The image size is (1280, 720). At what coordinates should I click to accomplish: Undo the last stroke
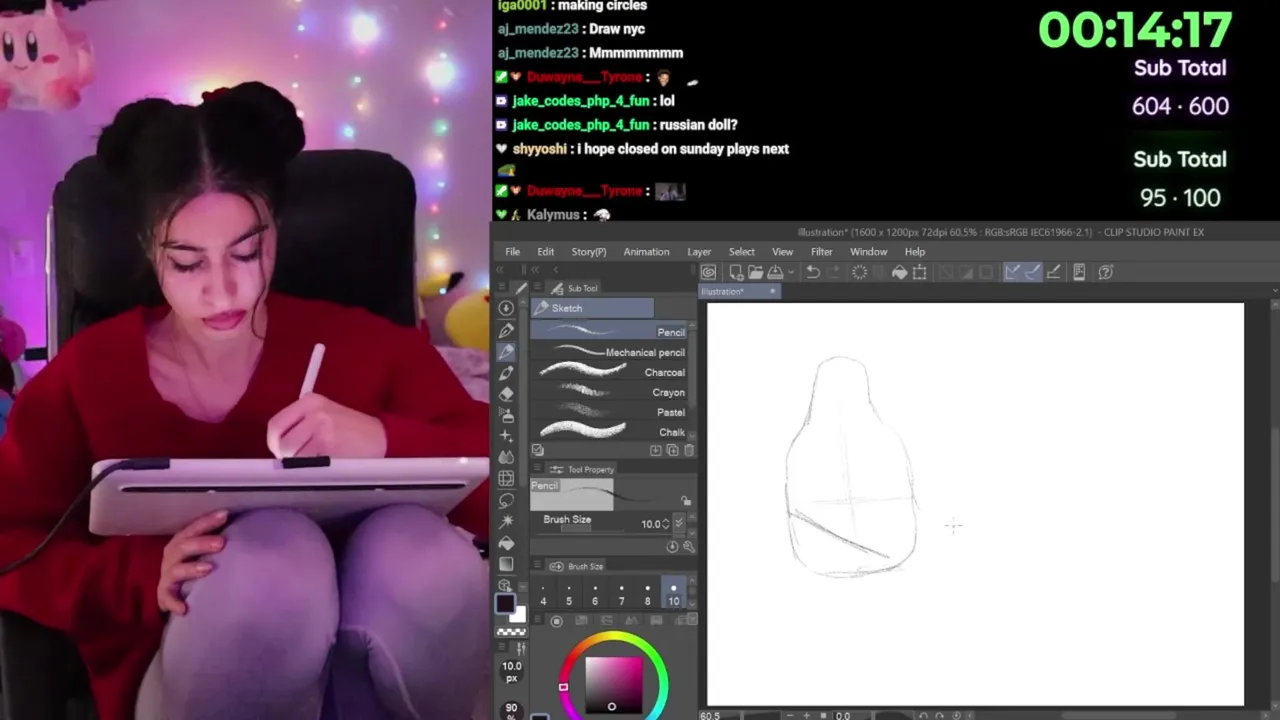tap(813, 272)
